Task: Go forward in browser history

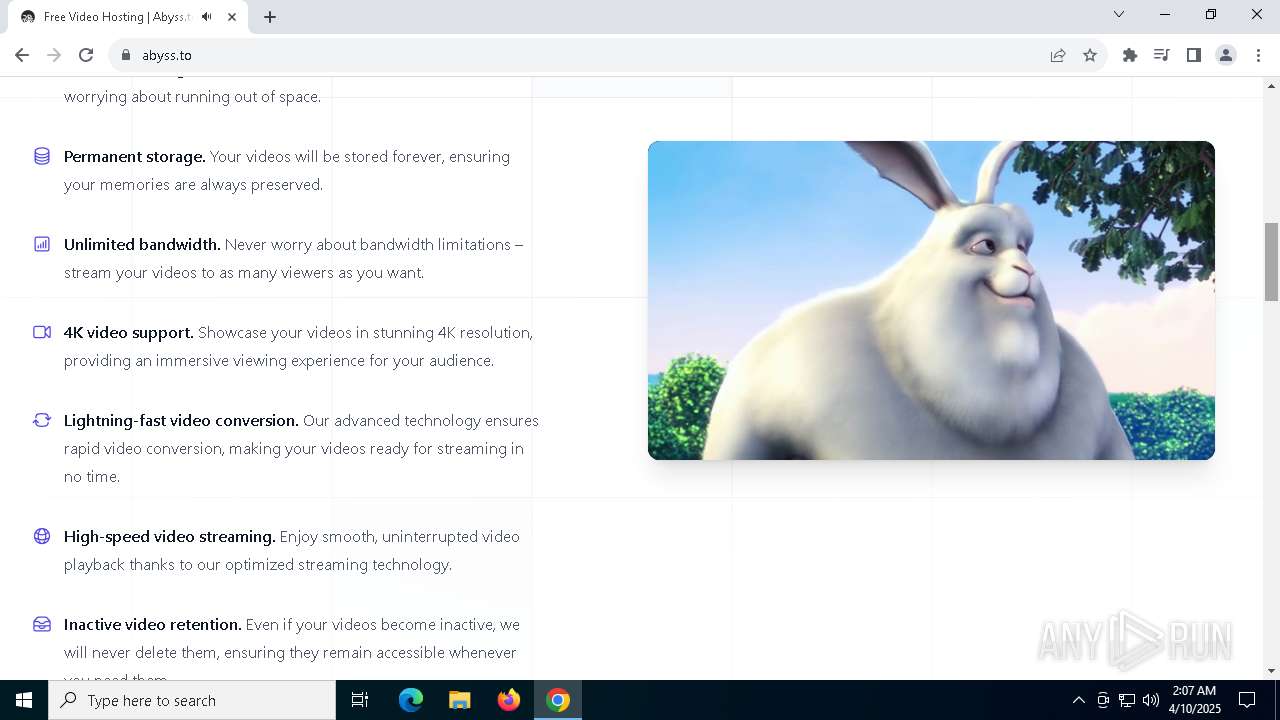Action: [54, 55]
